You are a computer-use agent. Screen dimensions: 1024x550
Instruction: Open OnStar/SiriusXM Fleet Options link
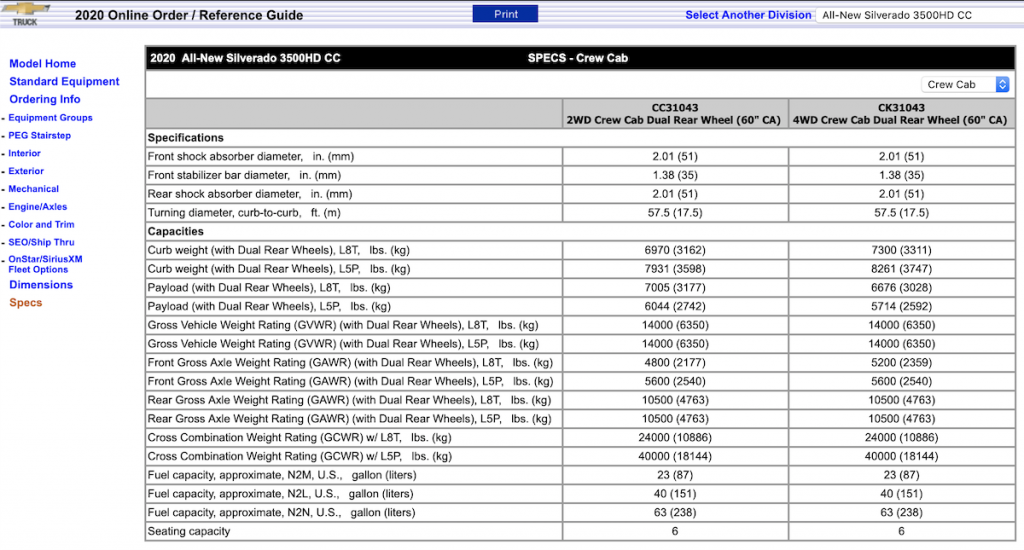tap(45, 264)
